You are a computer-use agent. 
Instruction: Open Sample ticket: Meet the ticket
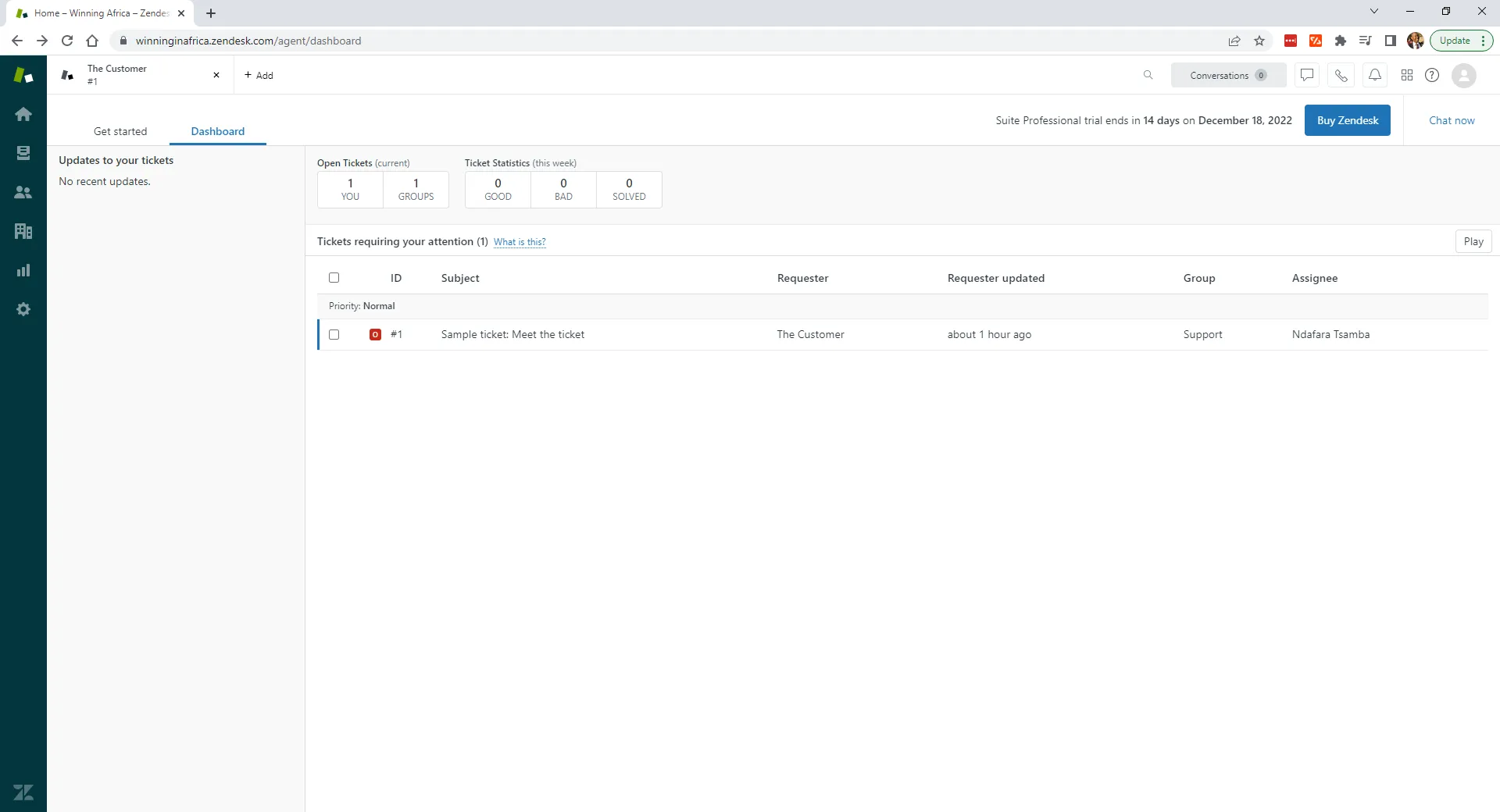coord(512,334)
